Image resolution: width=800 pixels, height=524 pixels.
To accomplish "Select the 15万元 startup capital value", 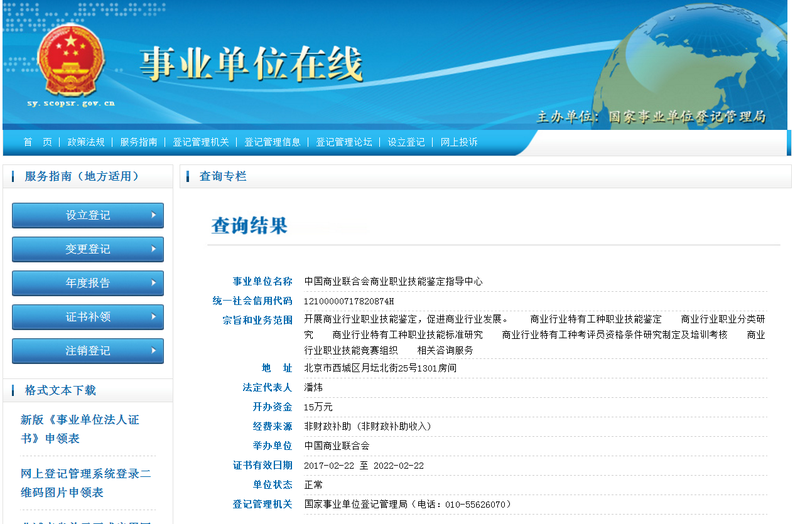I will (x=318, y=407).
